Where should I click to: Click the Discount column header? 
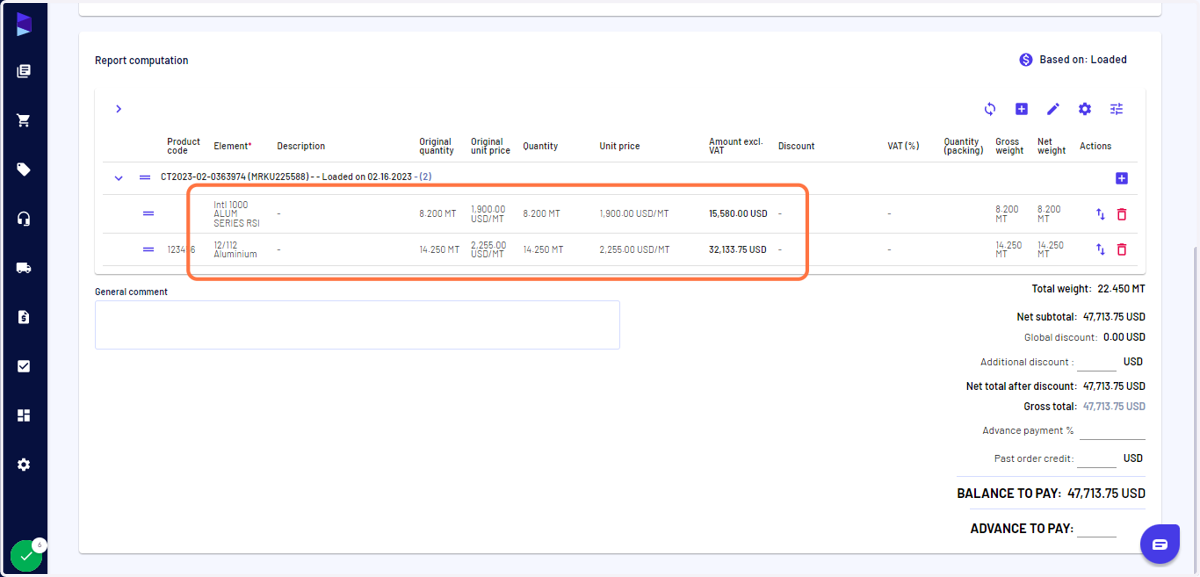pos(796,146)
